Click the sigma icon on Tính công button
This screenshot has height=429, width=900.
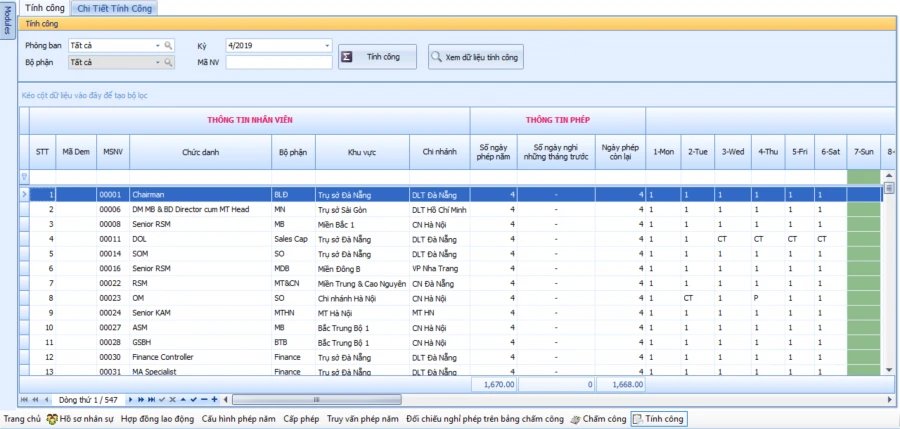(x=347, y=57)
